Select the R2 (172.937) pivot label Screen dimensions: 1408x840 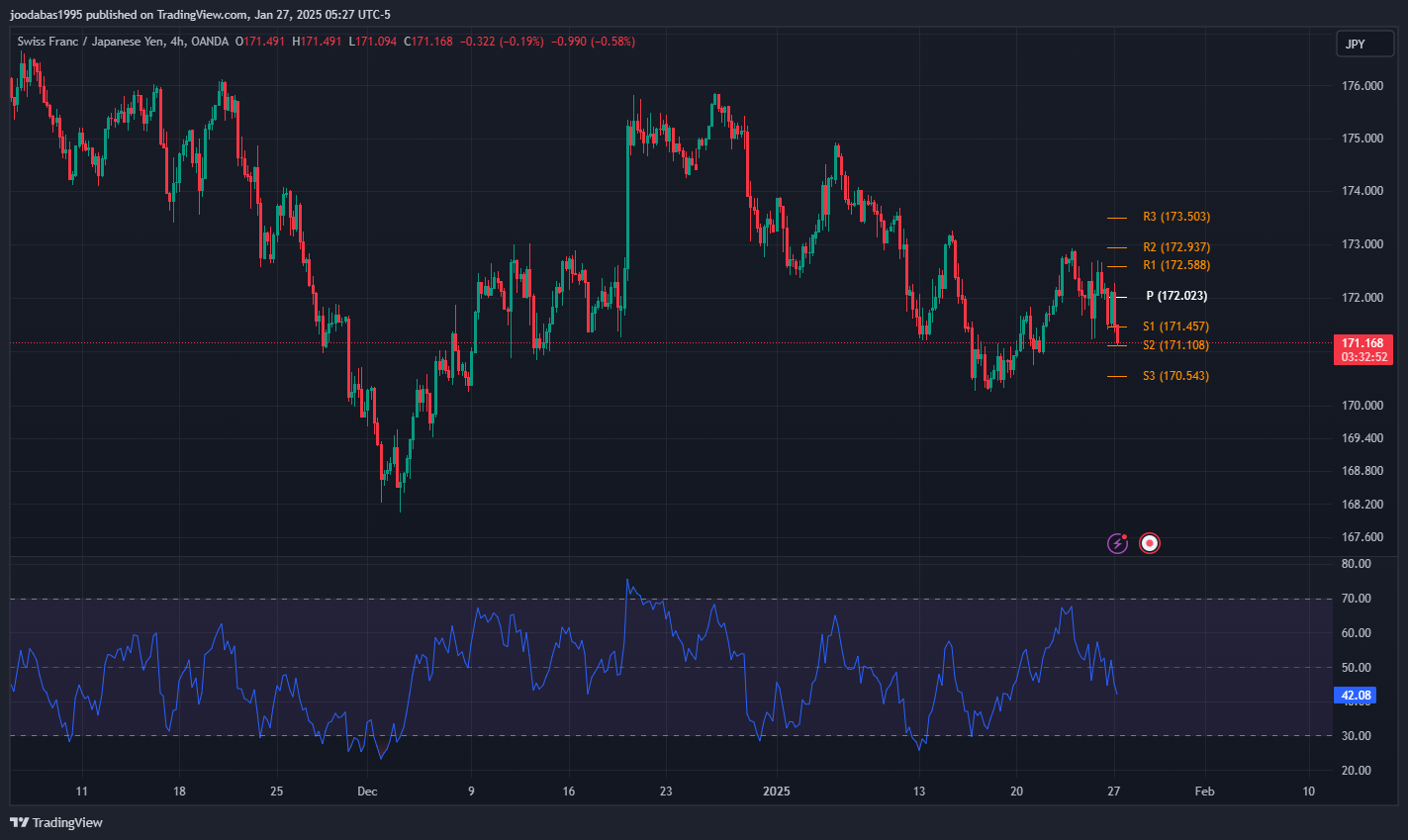[1175, 247]
